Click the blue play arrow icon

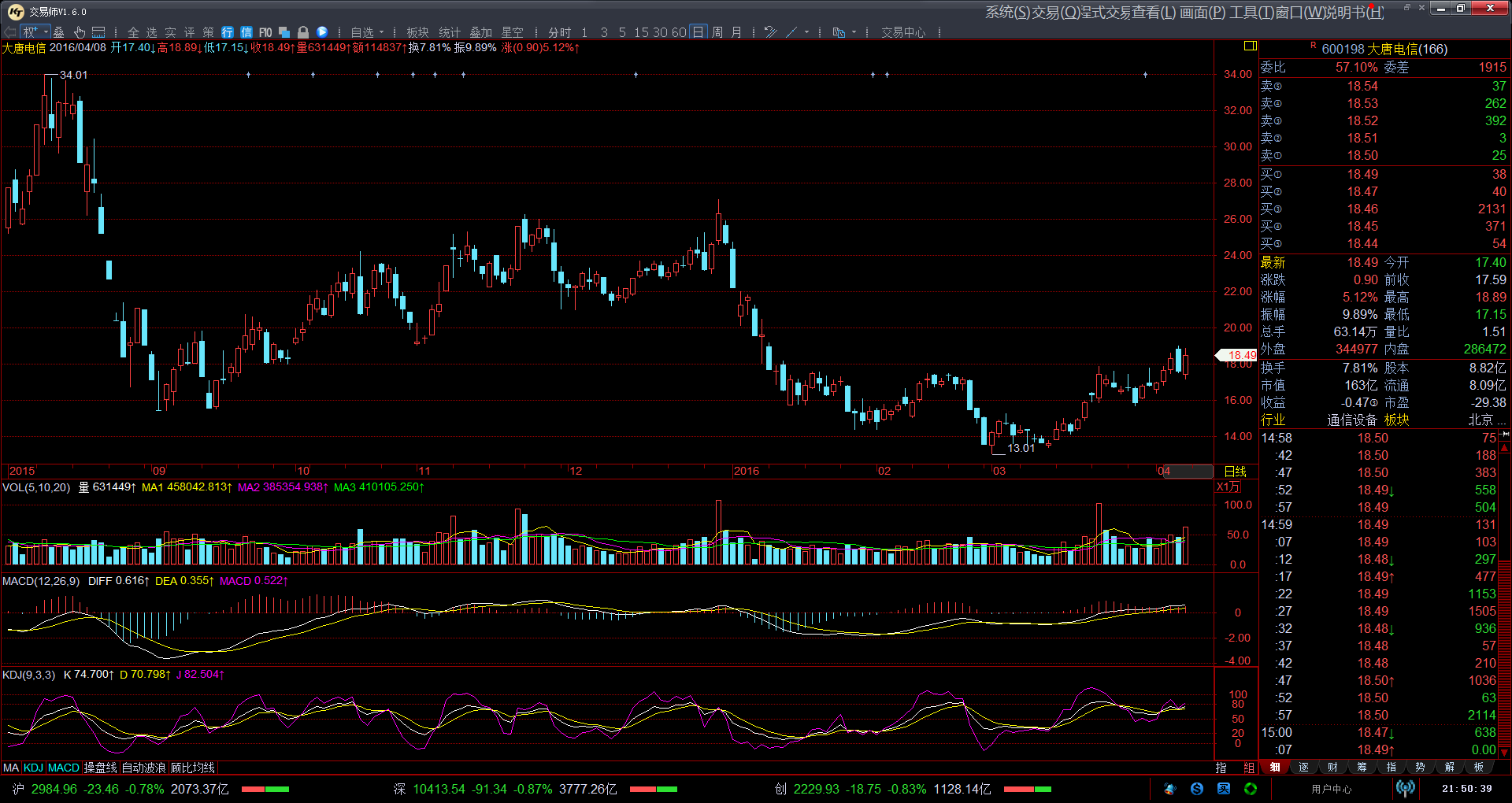322,32
